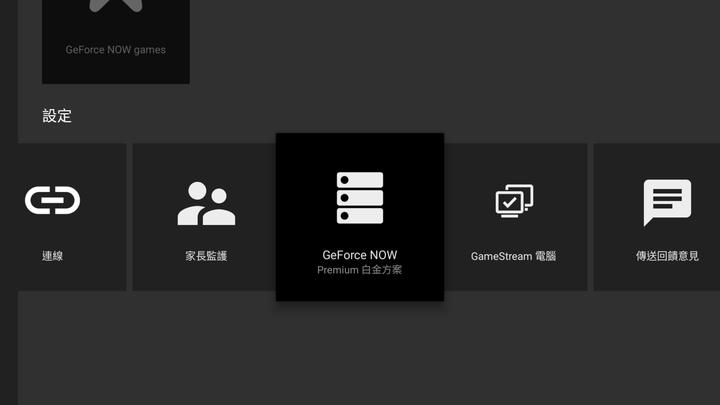Click the GeForce NOW tile title
The width and height of the screenshot is (720, 405).
(360, 255)
